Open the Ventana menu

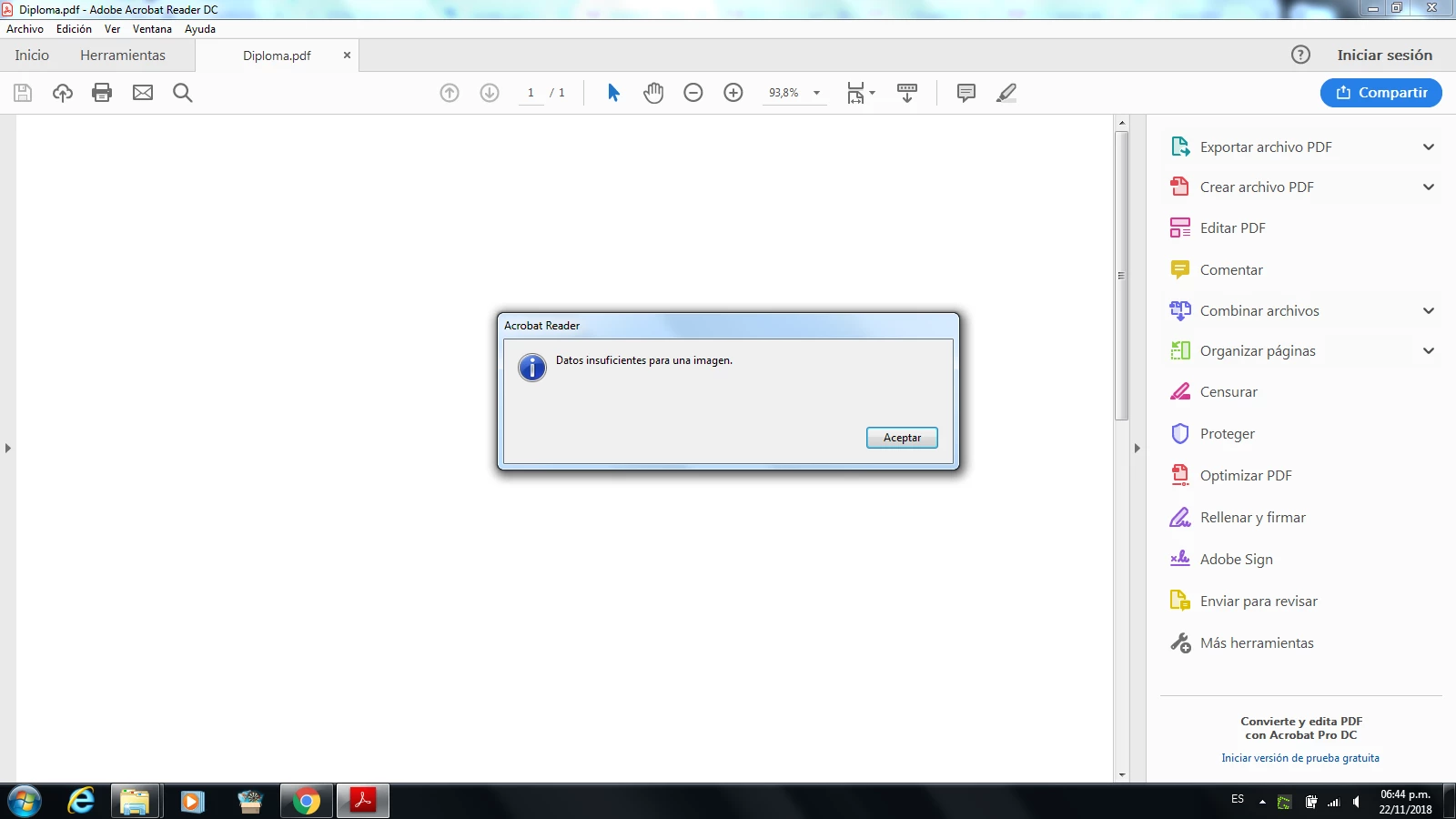pyautogui.click(x=152, y=29)
